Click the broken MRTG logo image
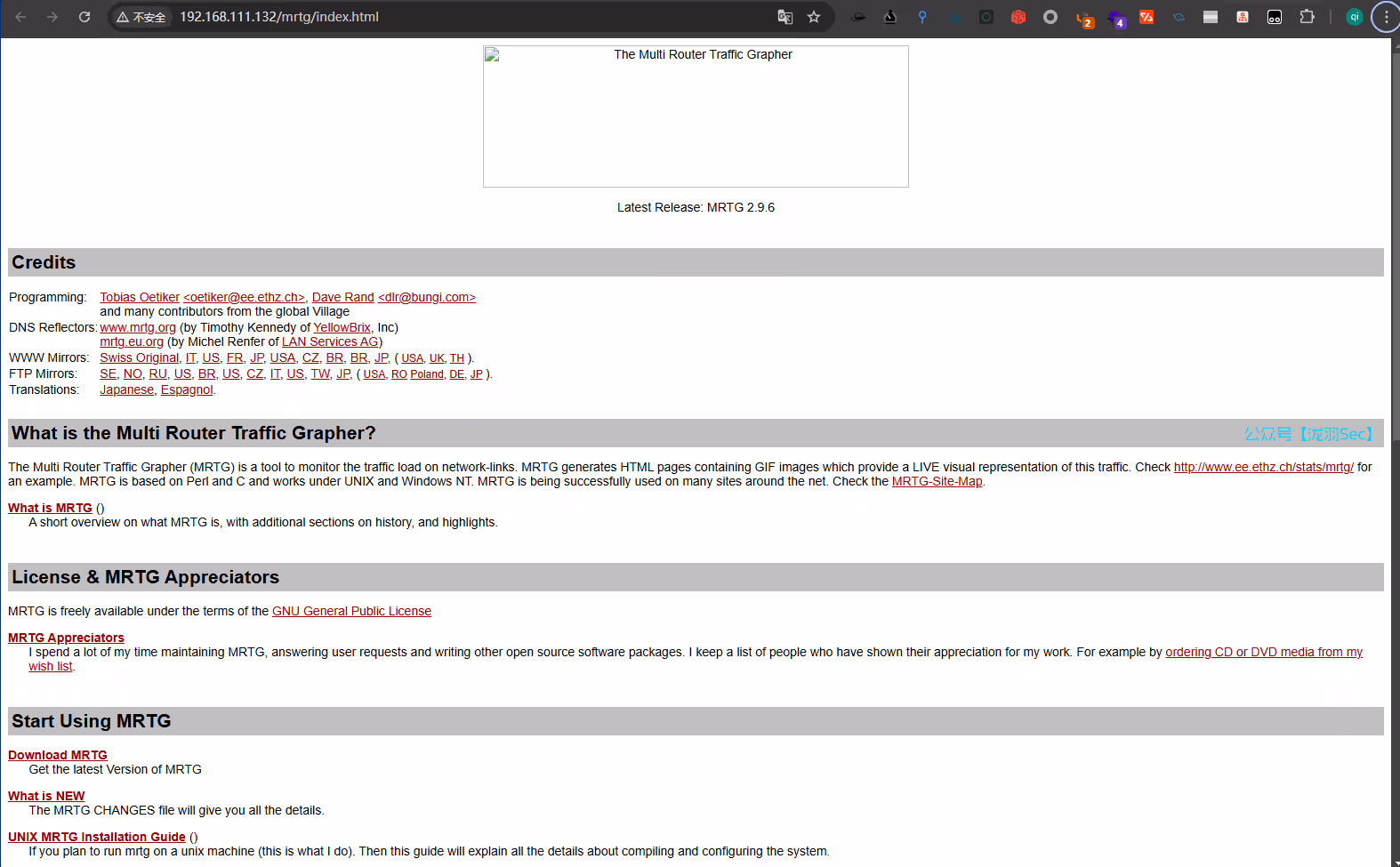 point(696,116)
